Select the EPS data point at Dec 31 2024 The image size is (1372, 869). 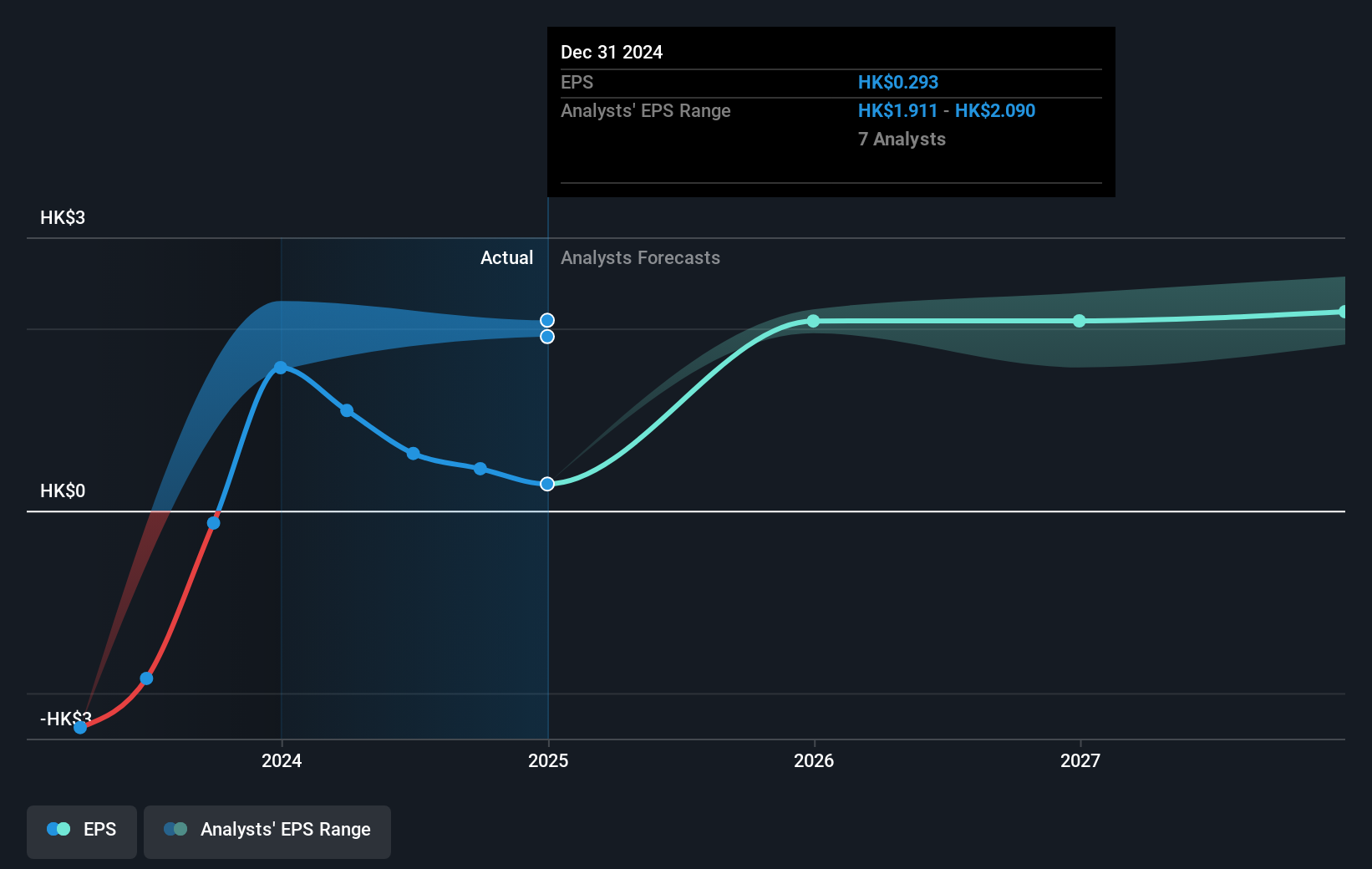pos(547,484)
